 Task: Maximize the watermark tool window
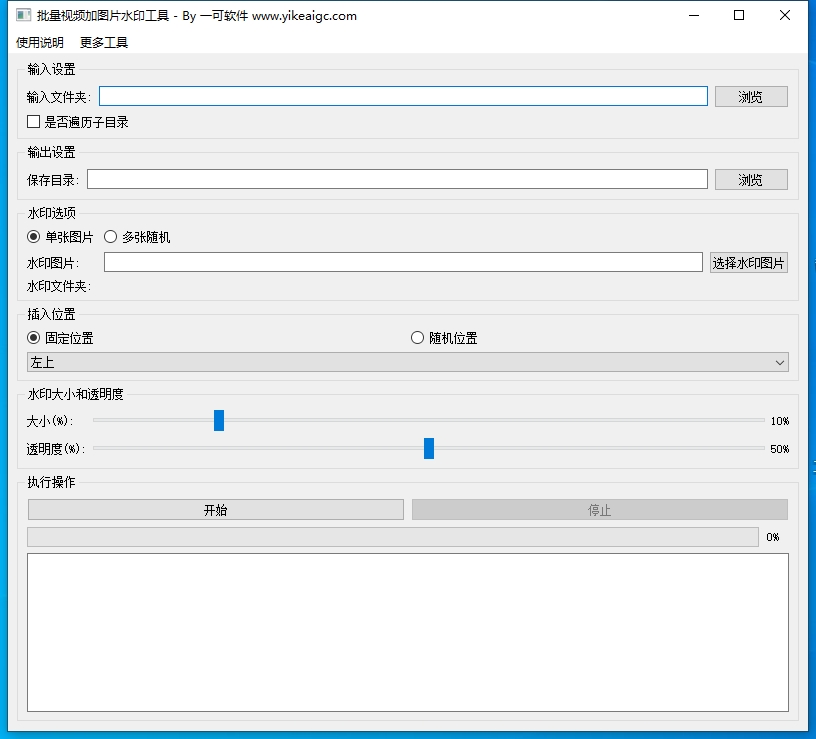coord(739,15)
